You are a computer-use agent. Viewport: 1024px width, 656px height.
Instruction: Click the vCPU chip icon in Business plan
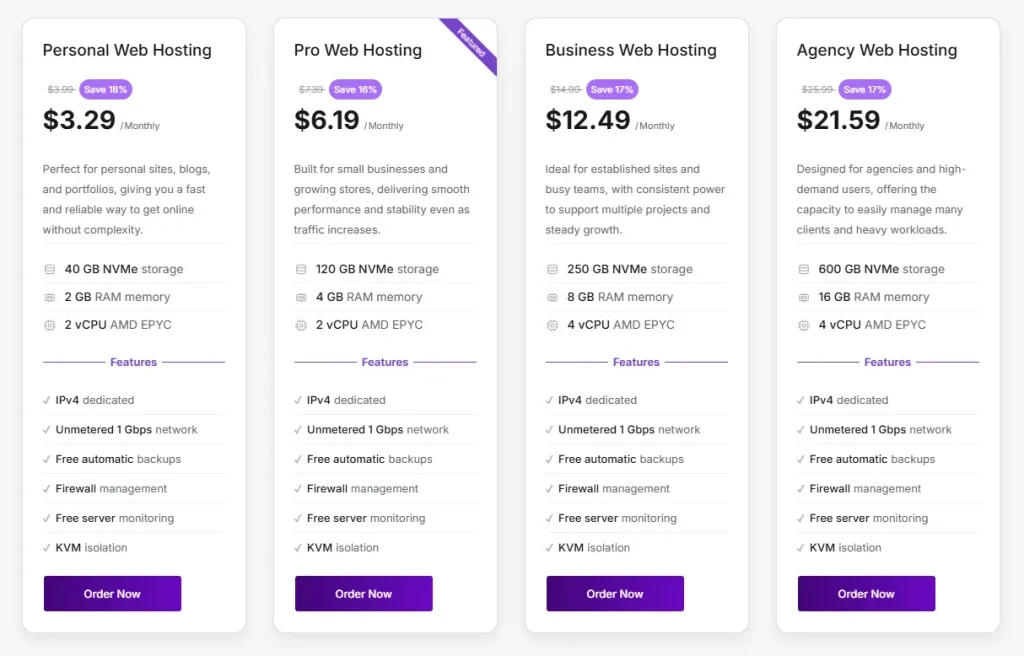pyautogui.click(x=552, y=325)
